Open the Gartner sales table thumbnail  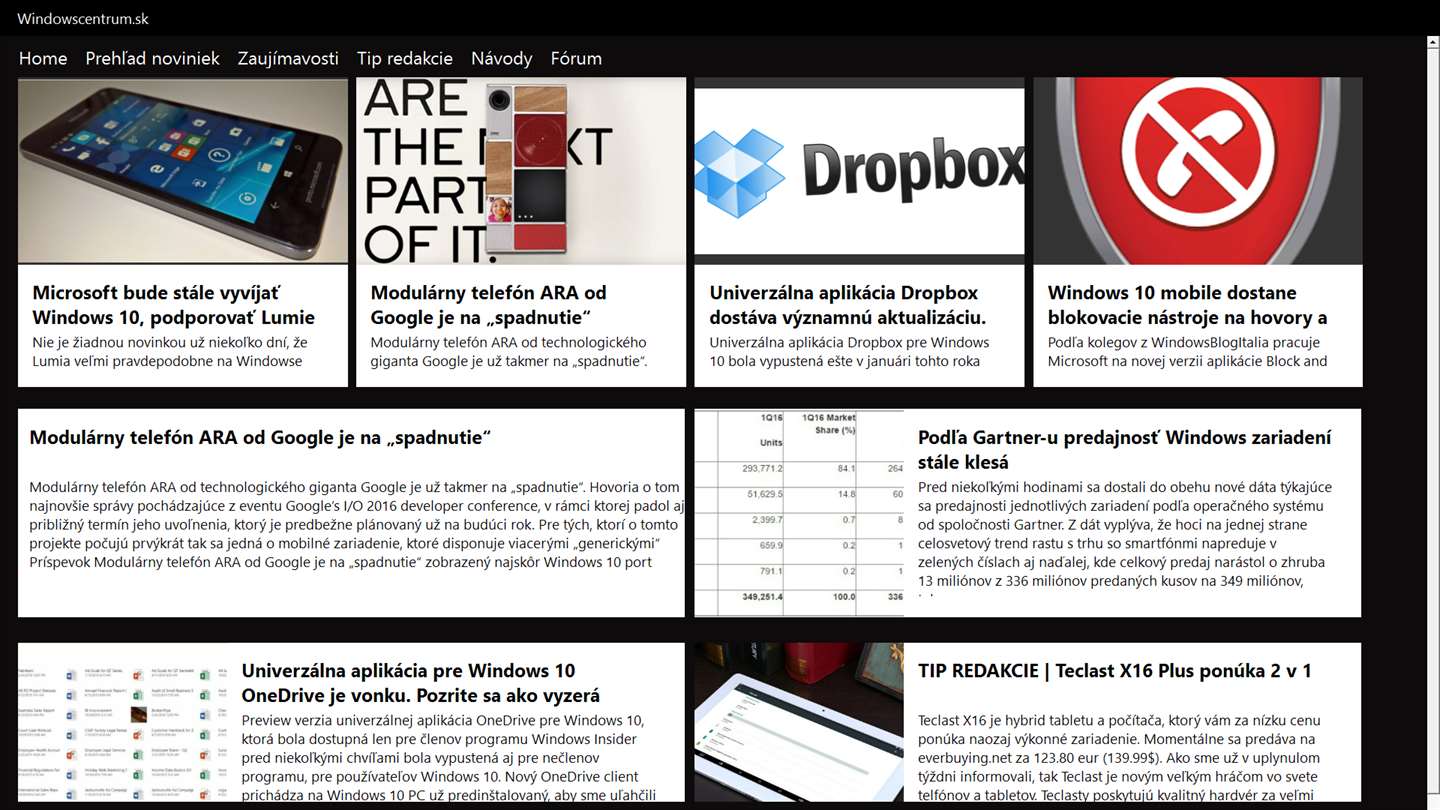tap(799, 513)
